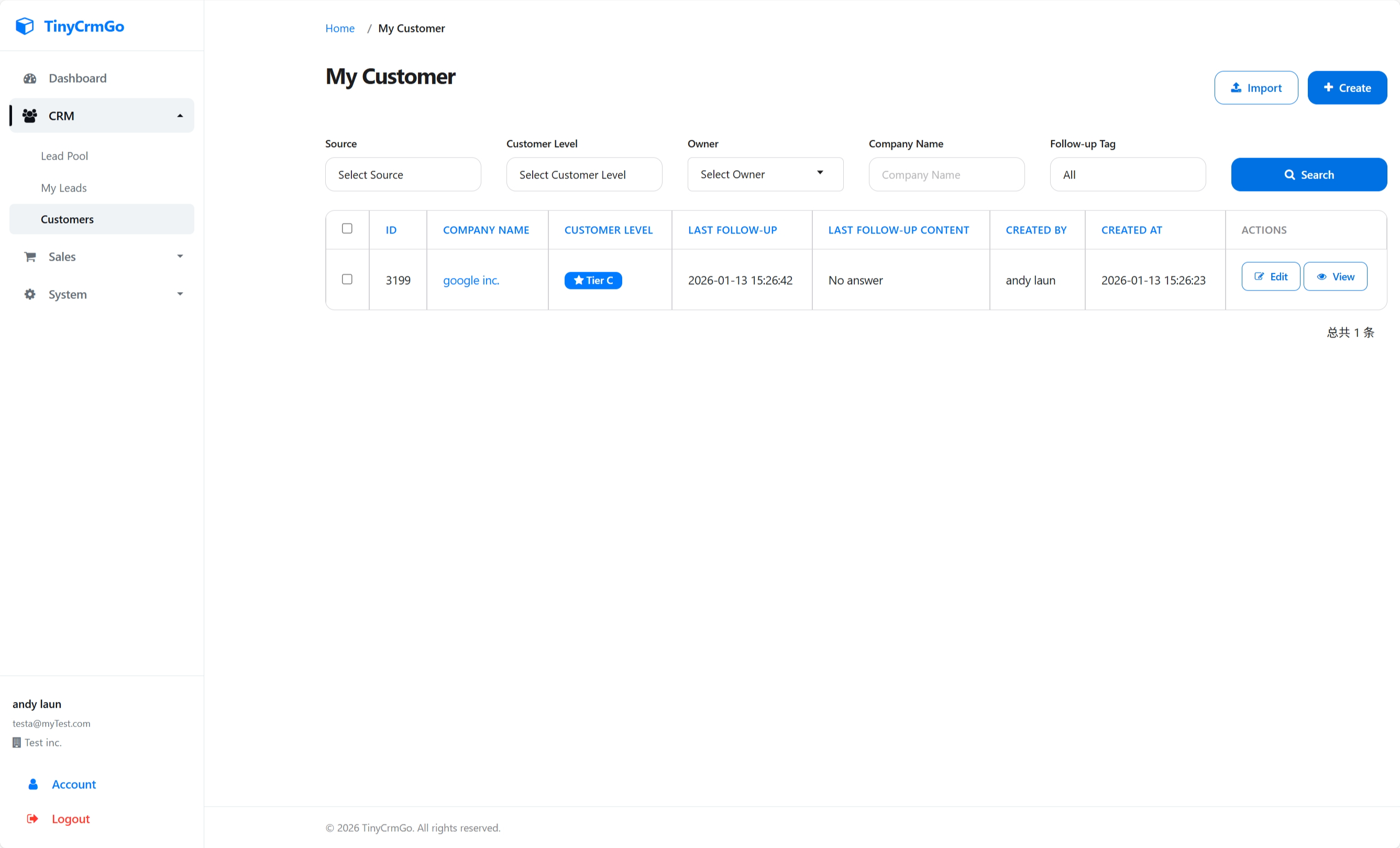Toggle the Tier C badge on google inc.

[592, 280]
